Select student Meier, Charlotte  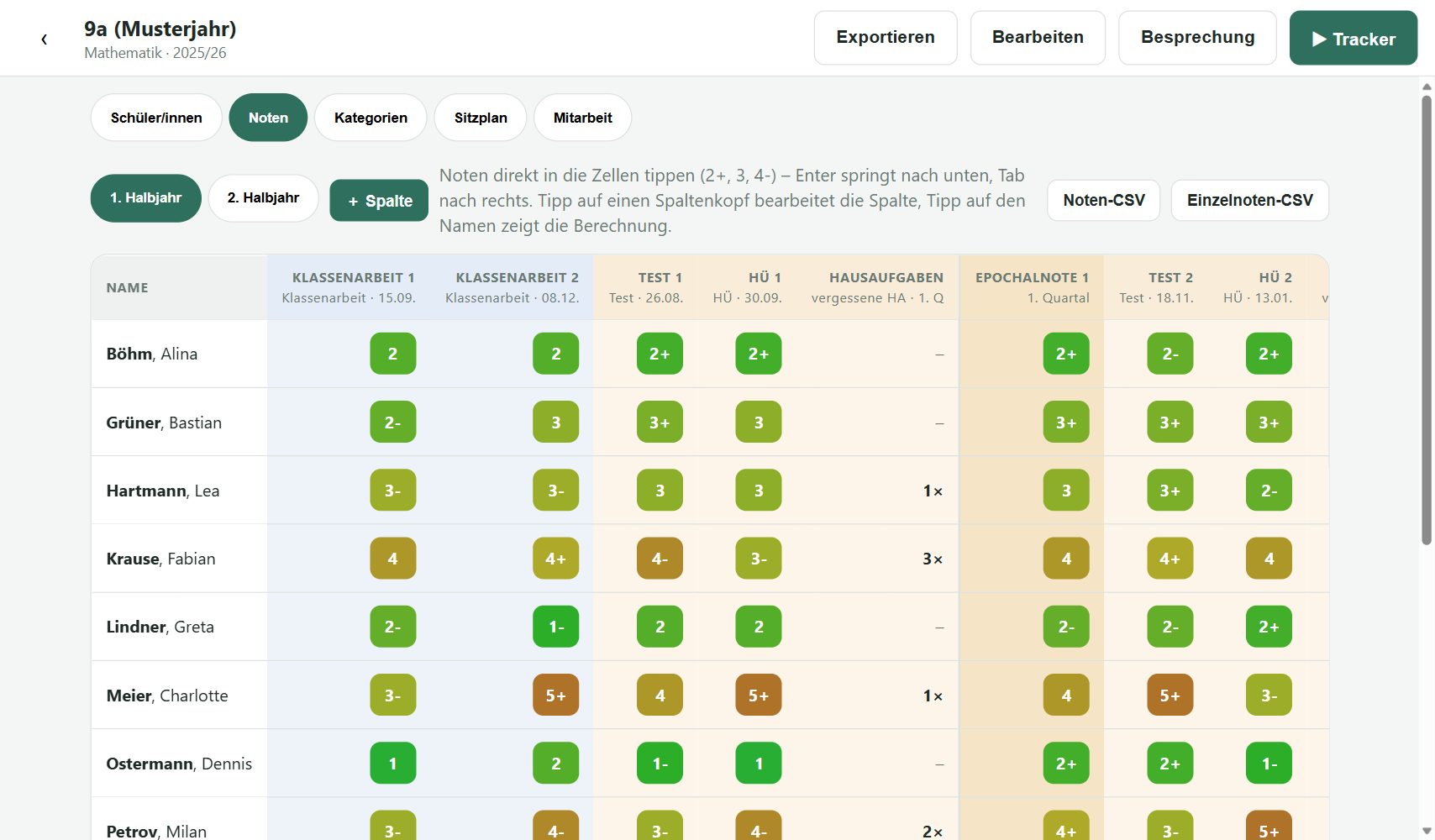click(167, 696)
